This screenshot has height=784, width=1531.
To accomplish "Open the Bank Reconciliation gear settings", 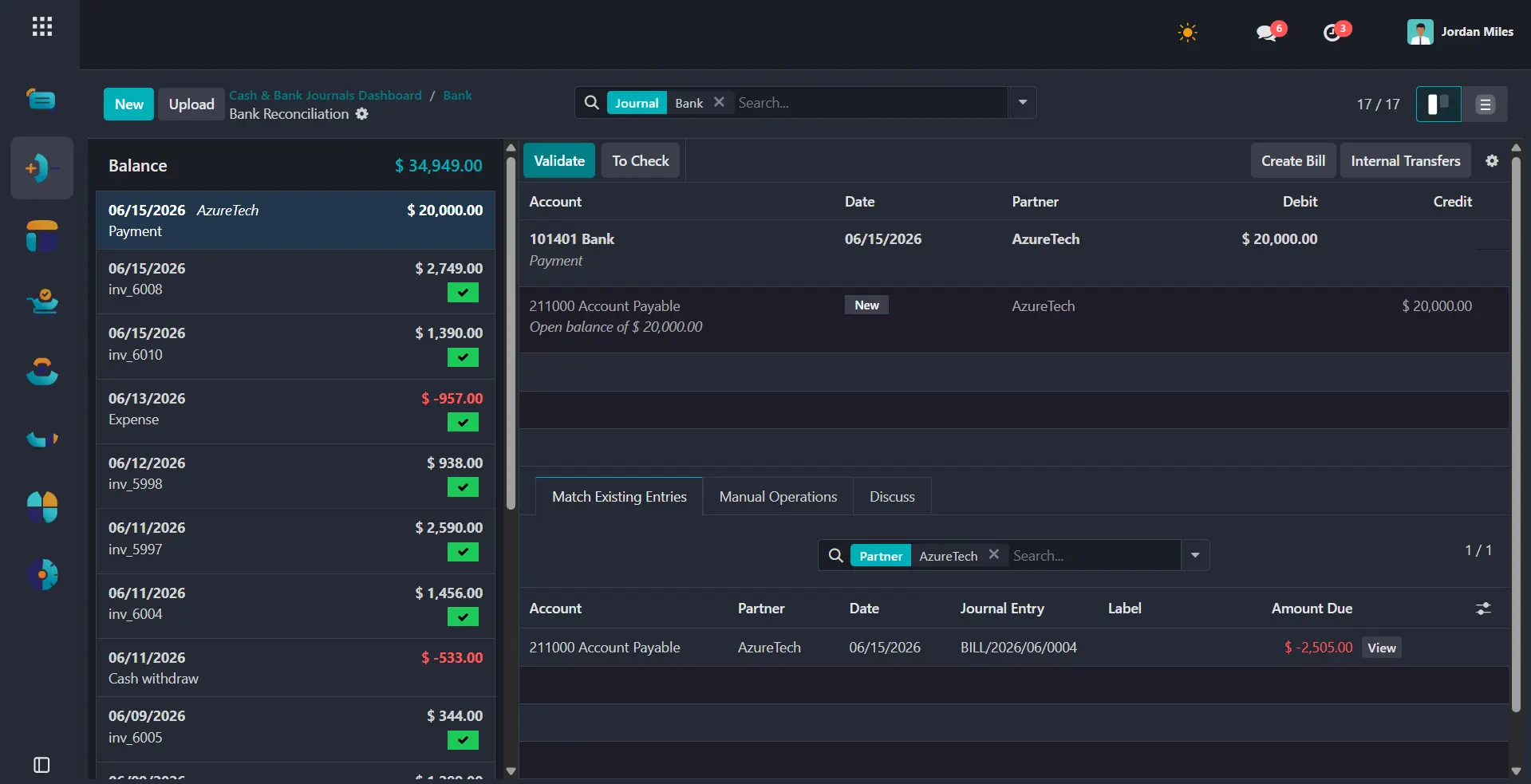I will 362,114.
